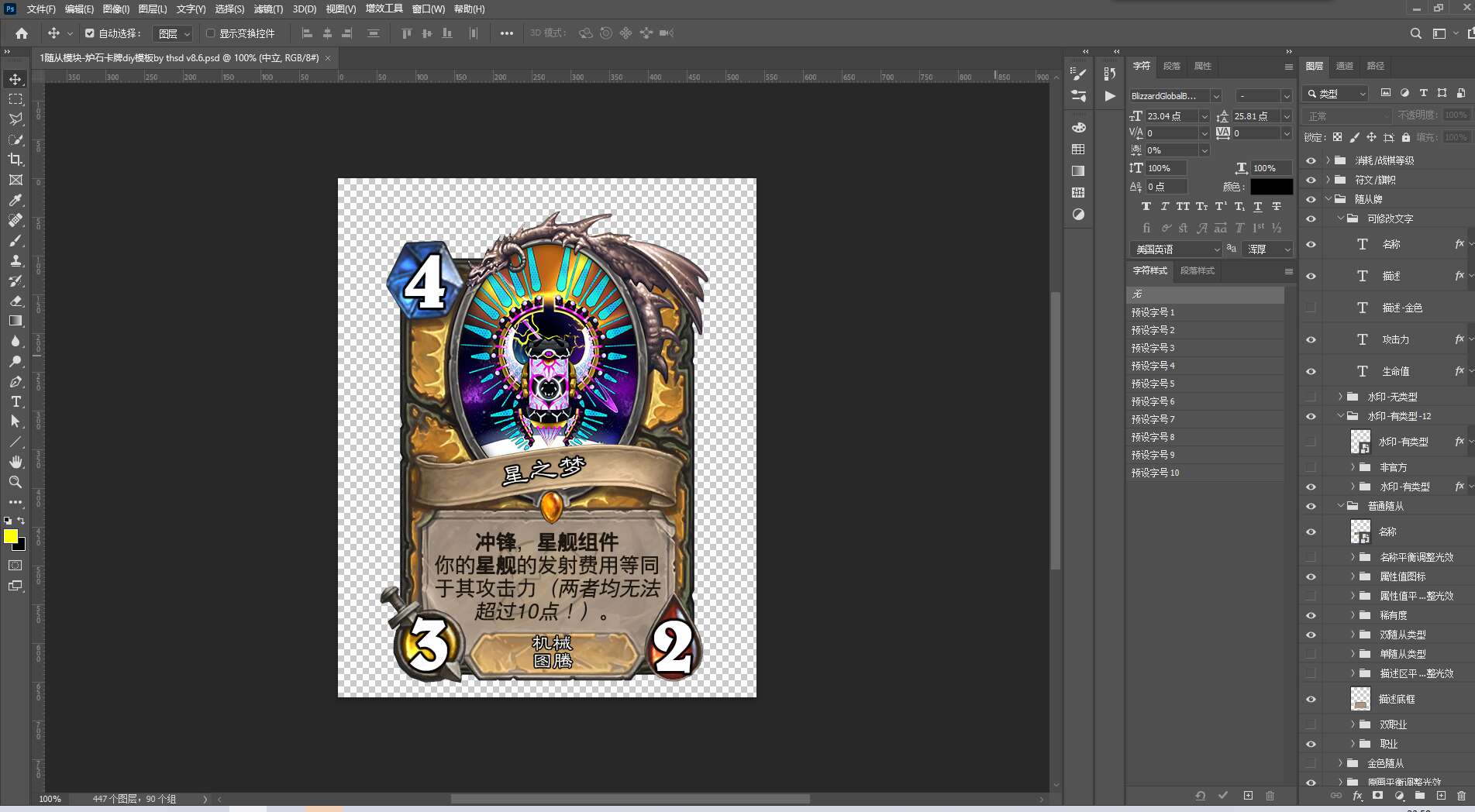
Task: Expand the 水印-无类型 group
Action: (1340, 397)
